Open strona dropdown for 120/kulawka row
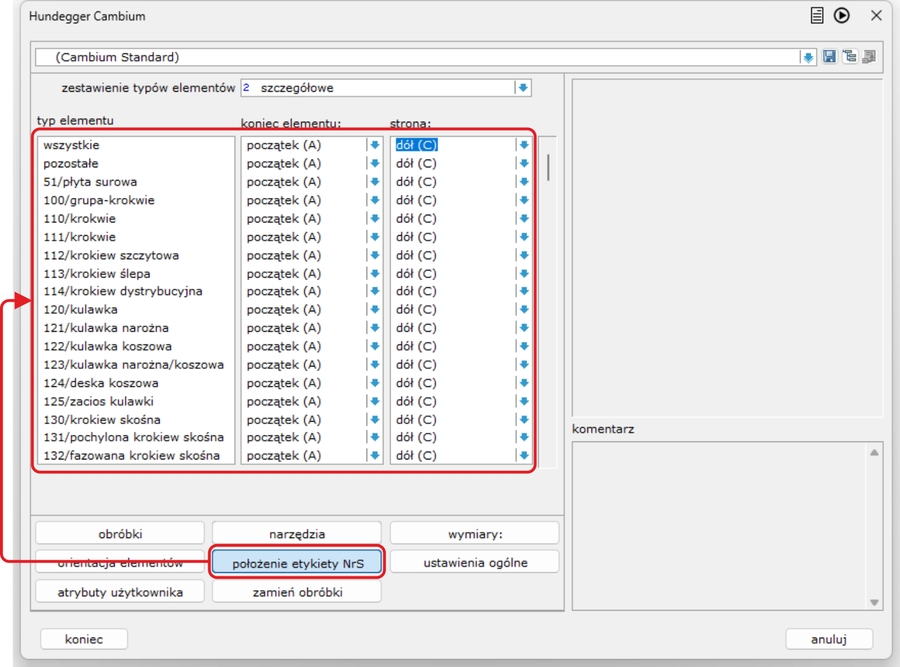900x667 pixels. (x=523, y=309)
